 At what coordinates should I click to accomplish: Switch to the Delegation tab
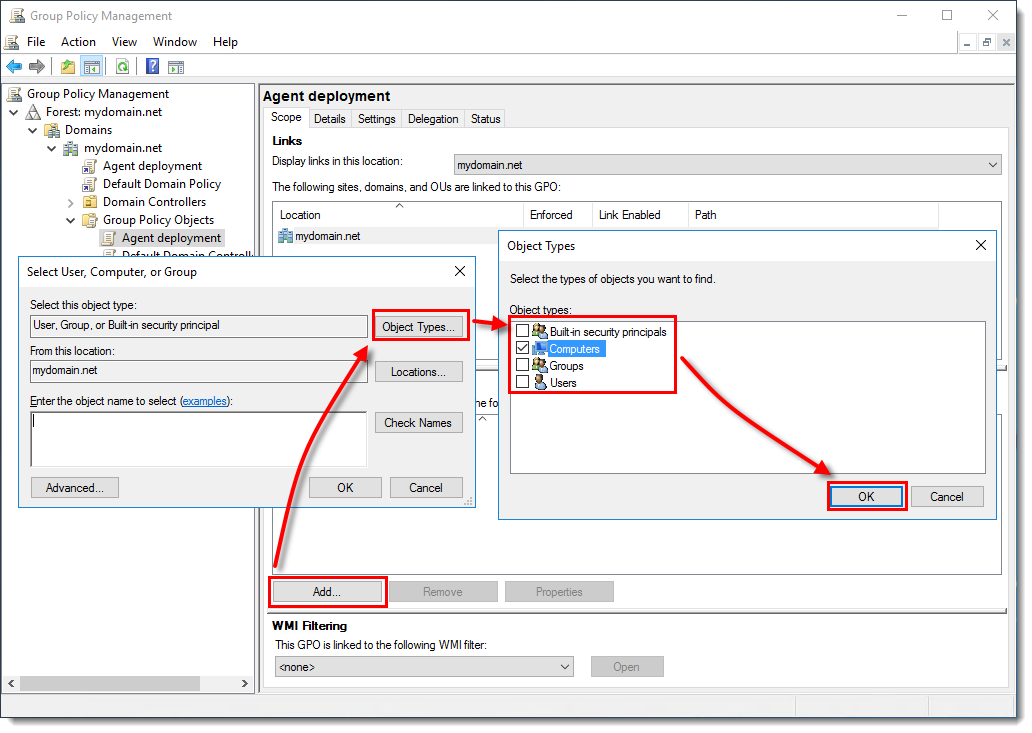point(433,119)
